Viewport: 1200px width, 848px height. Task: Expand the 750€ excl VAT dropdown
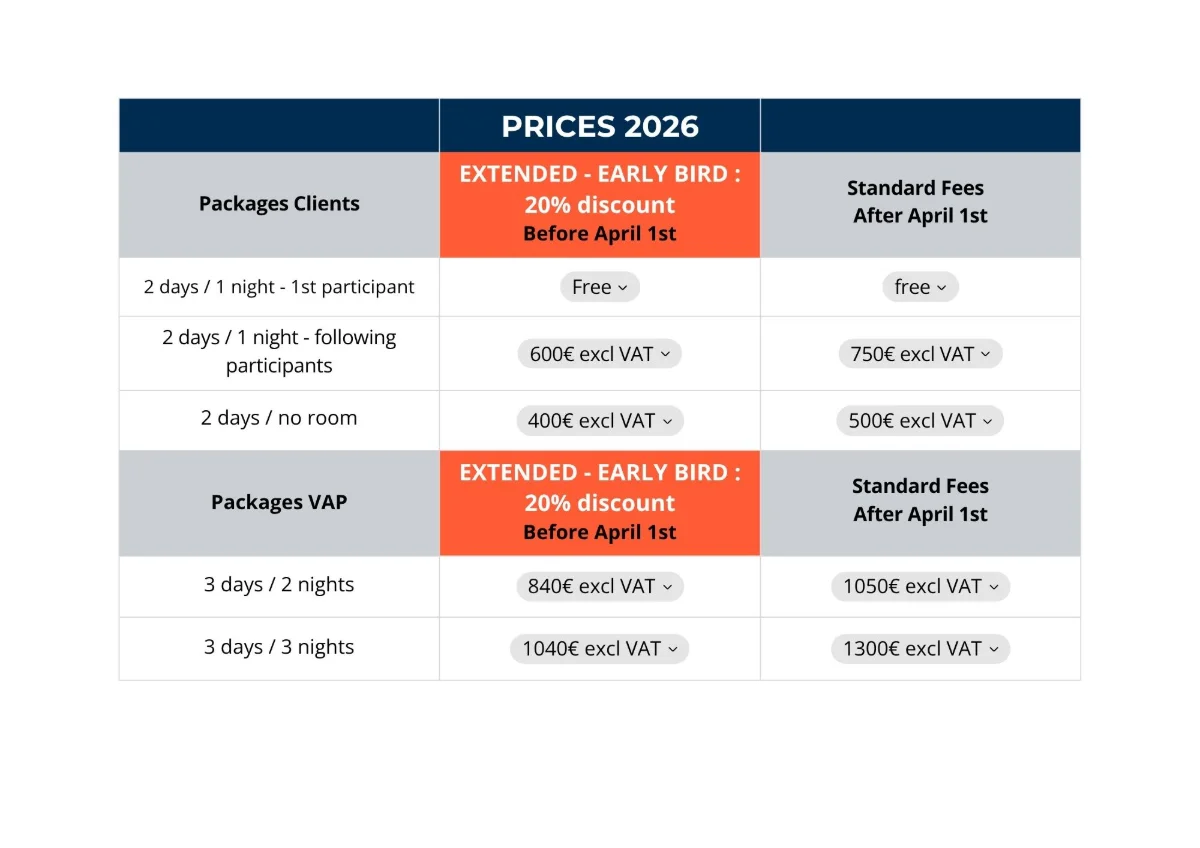(920, 354)
